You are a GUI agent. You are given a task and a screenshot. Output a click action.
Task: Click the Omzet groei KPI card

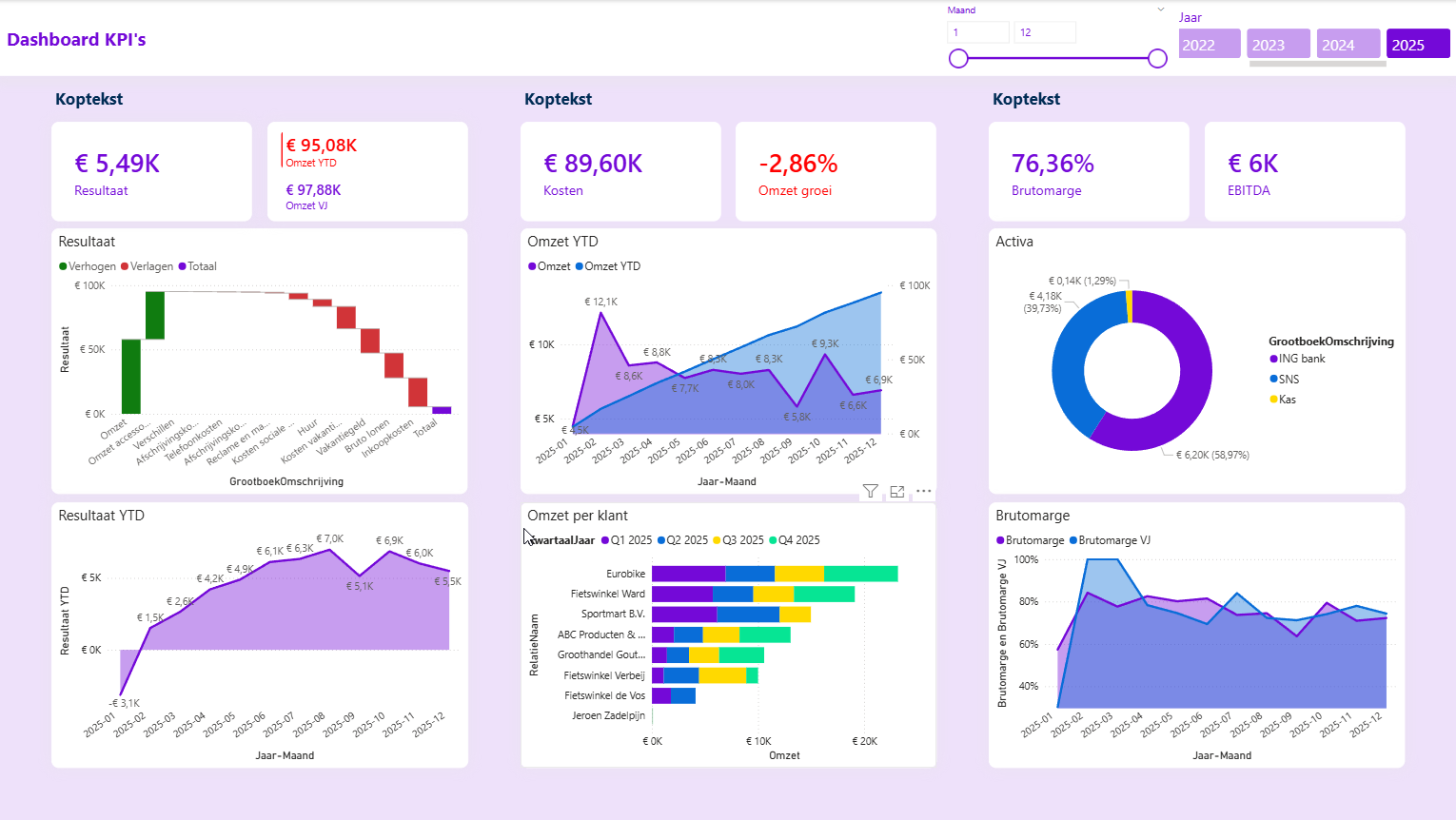(835, 172)
